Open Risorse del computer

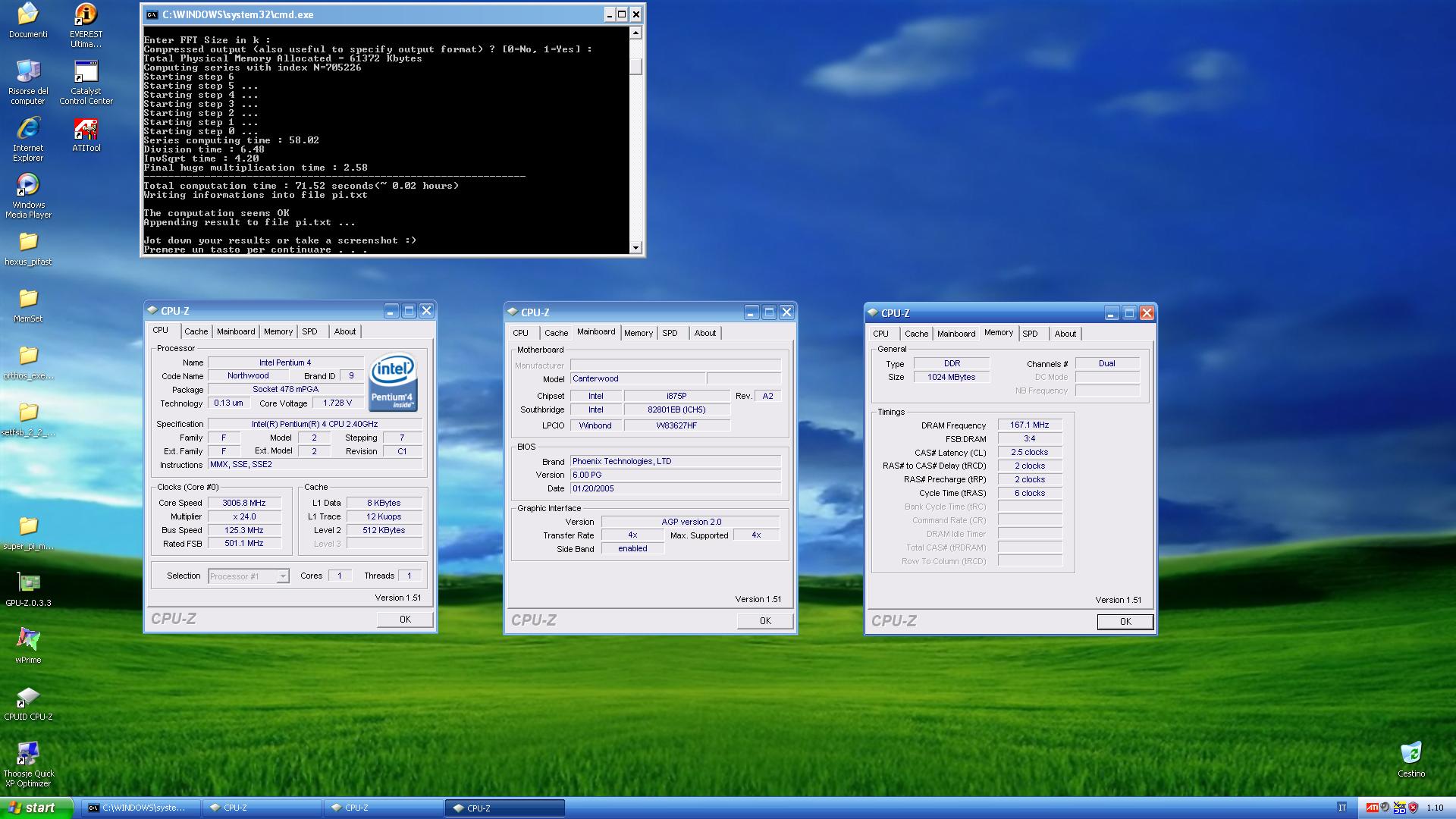click(x=28, y=82)
